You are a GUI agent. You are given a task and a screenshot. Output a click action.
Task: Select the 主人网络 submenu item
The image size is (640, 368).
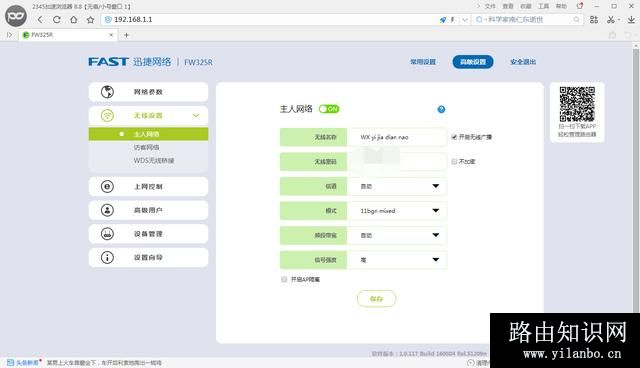(148, 134)
